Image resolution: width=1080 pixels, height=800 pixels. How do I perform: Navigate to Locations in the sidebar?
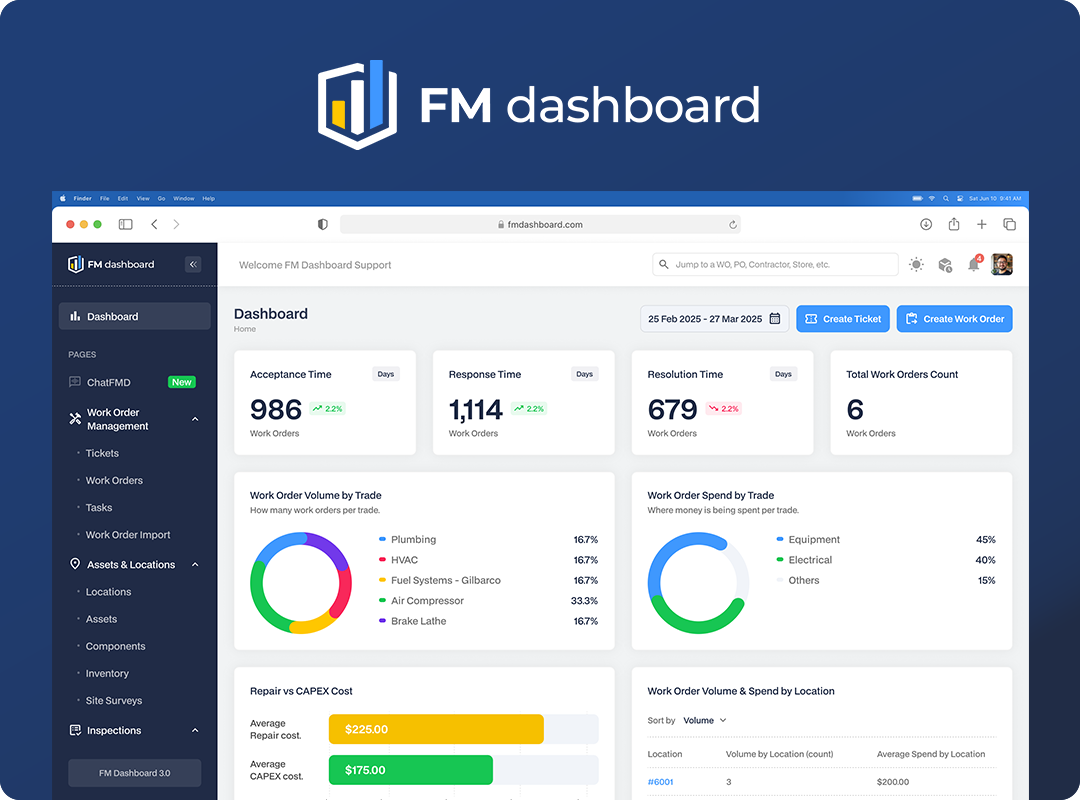pos(108,592)
